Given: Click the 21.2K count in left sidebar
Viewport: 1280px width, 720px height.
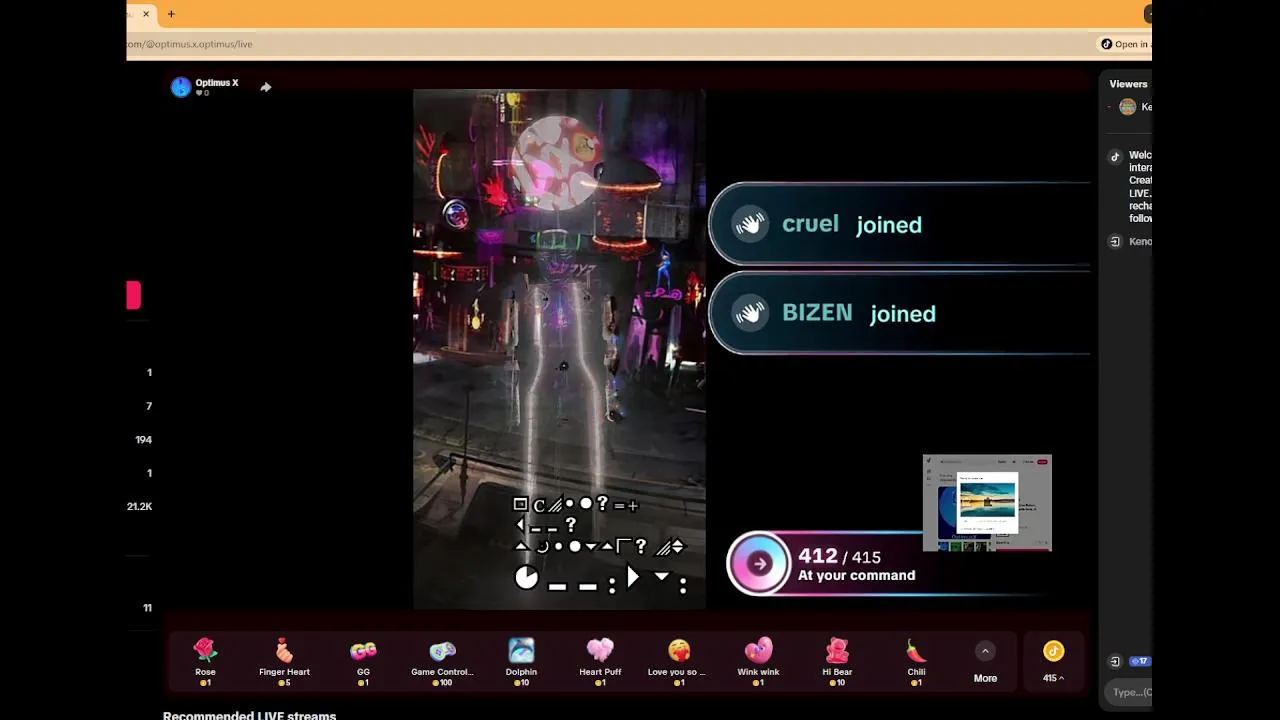Looking at the screenshot, I should [139, 507].
